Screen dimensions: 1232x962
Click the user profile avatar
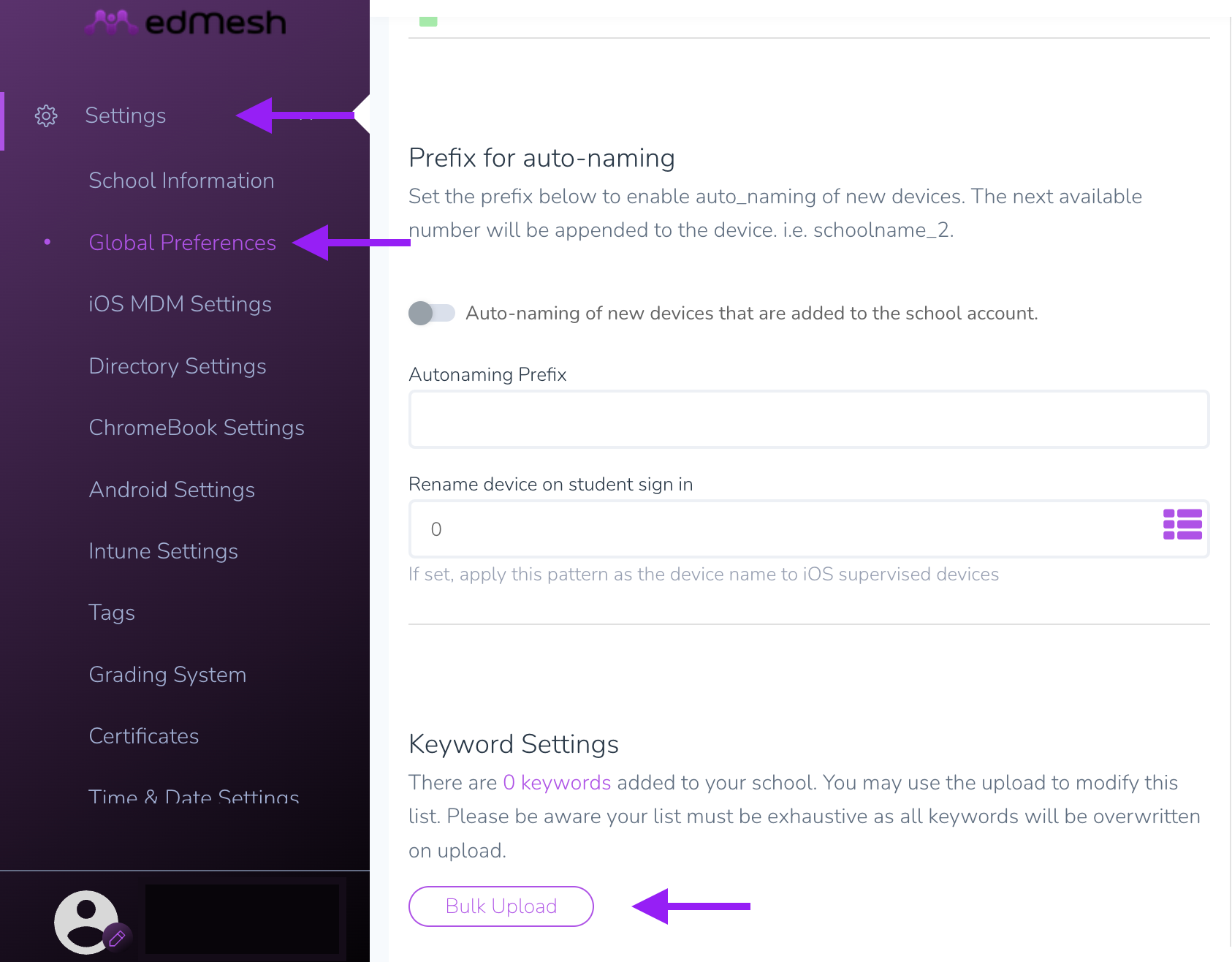pyautogui.click(x=86, y=922)
